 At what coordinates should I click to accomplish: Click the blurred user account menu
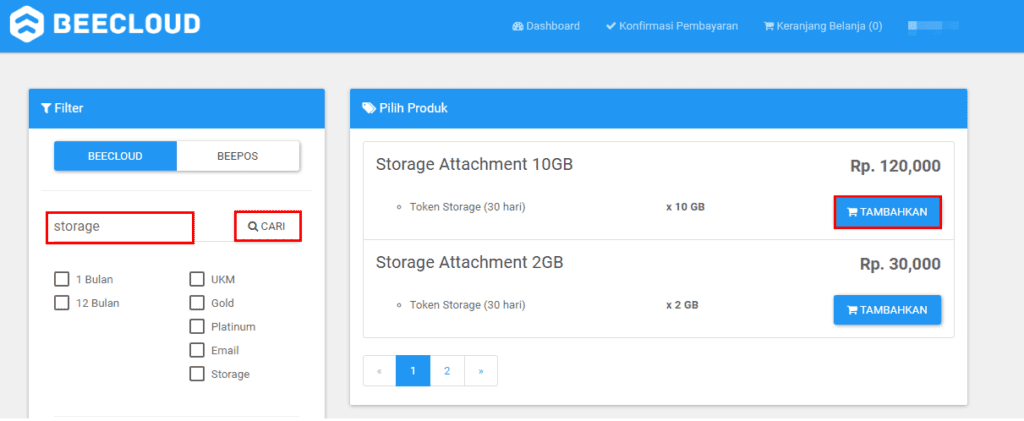point(933,26)
